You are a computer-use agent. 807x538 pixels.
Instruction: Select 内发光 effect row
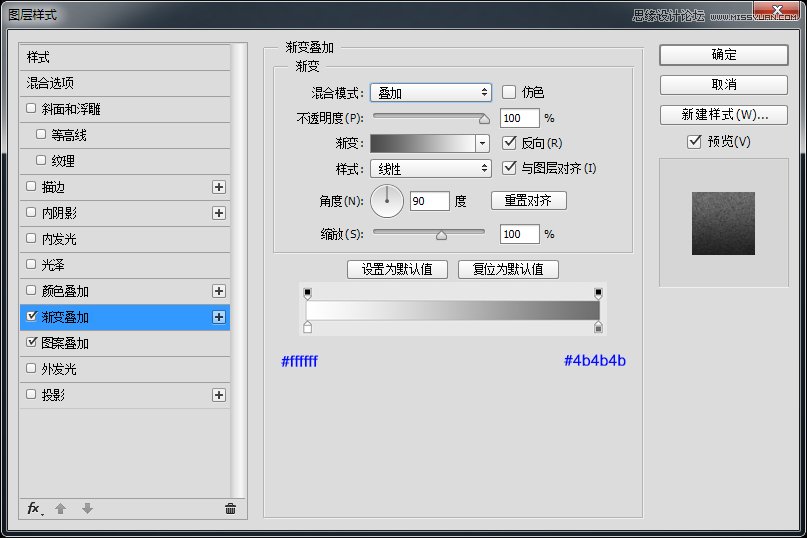[125, 239]
